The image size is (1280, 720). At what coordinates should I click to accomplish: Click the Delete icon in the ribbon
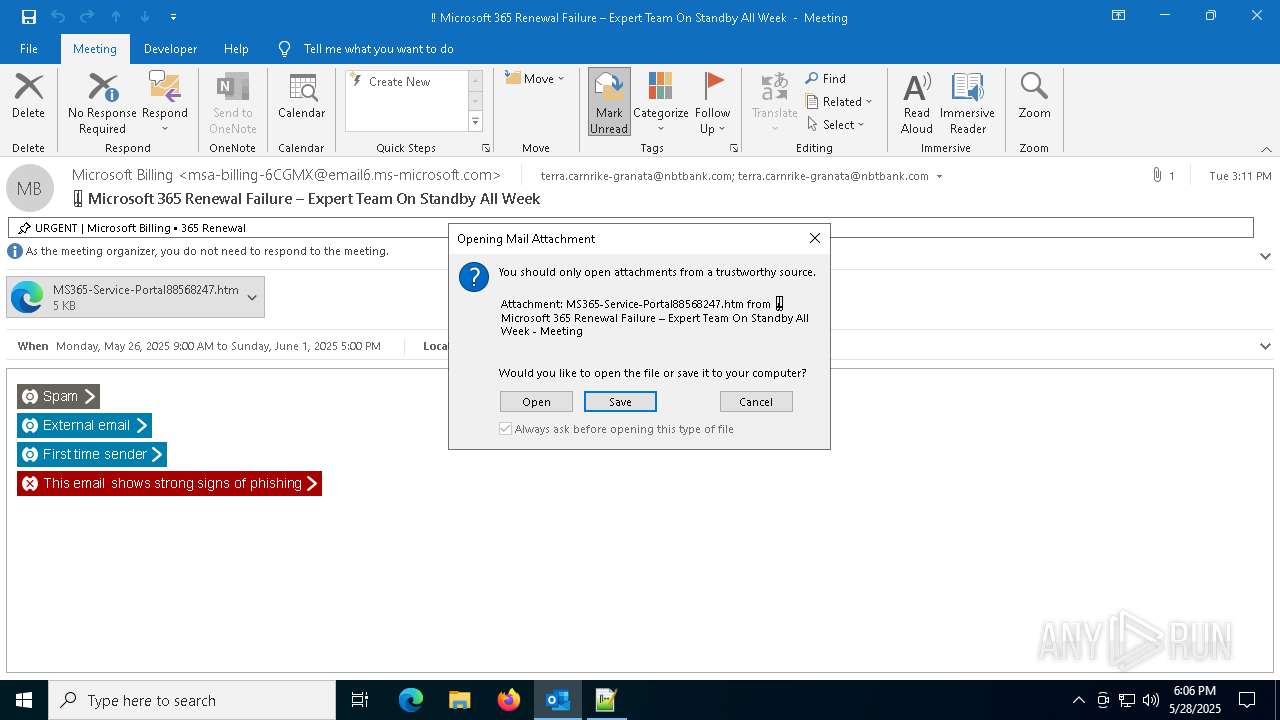pyautogui.click(x=28, y=97)
